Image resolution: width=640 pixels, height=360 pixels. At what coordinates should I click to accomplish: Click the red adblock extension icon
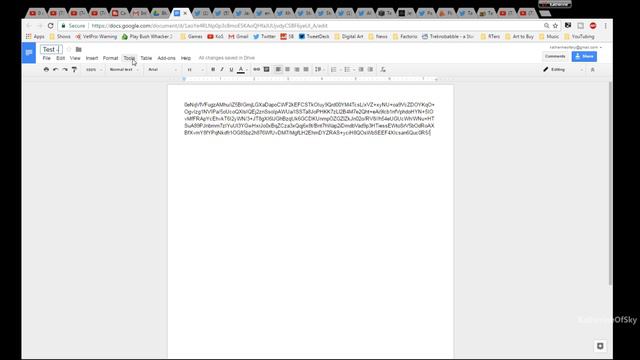pos(593,26)
